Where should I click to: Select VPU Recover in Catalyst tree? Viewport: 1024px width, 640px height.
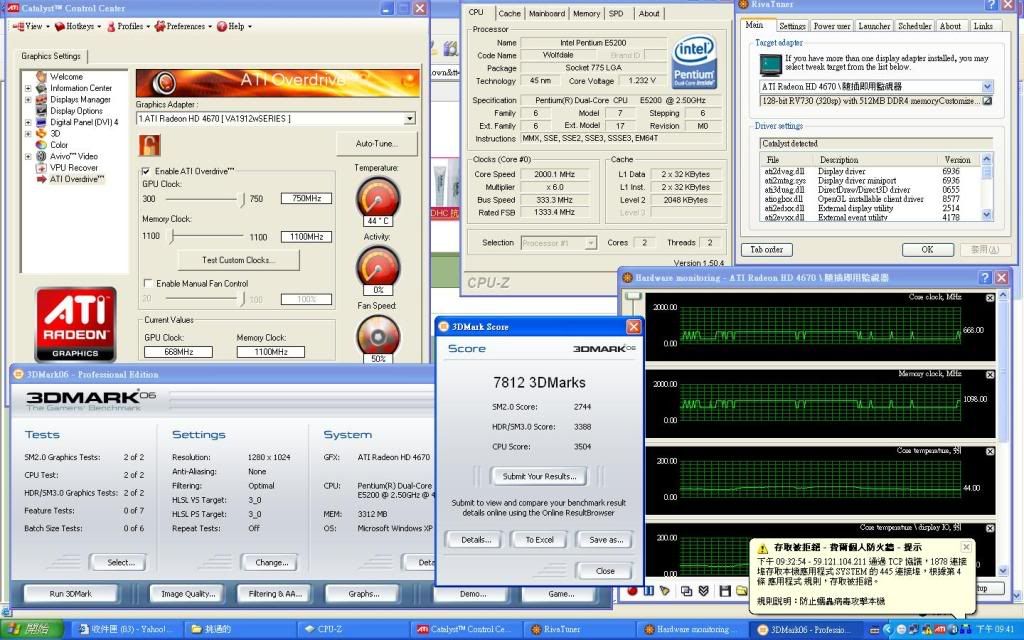[73, 167]
